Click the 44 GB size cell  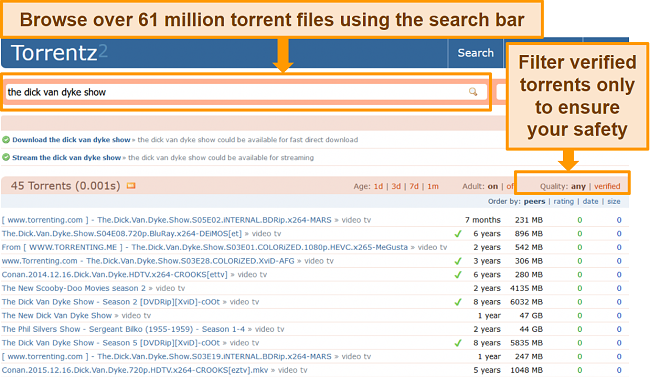pyautogui.click(x=531, y=329)
